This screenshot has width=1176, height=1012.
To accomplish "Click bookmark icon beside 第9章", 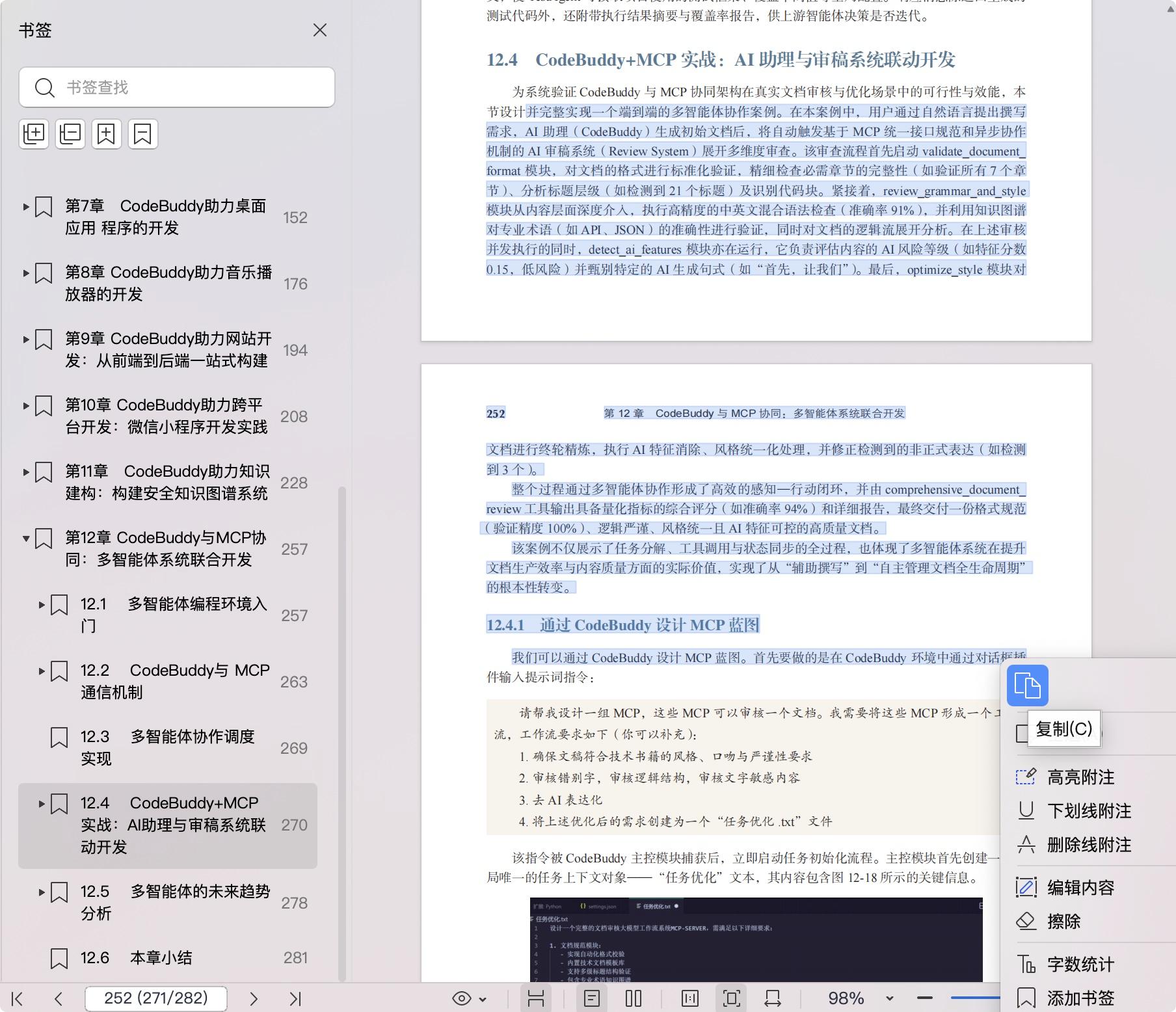I will click(44, 340).
